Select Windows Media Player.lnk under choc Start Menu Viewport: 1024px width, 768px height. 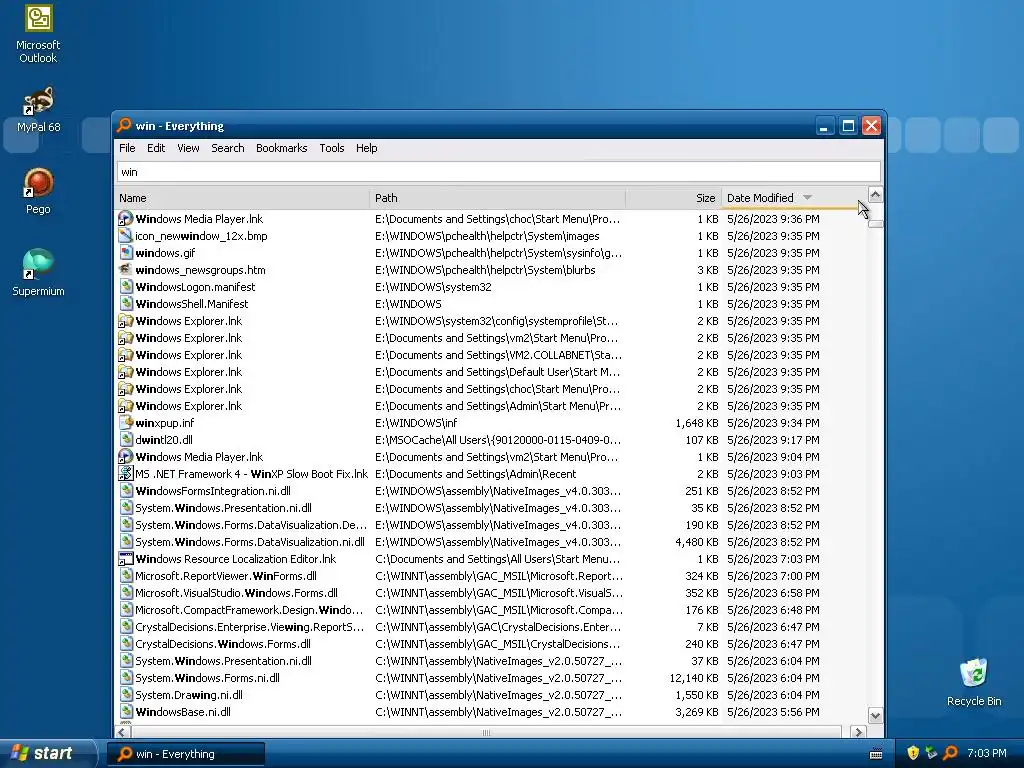click(490, 219)
